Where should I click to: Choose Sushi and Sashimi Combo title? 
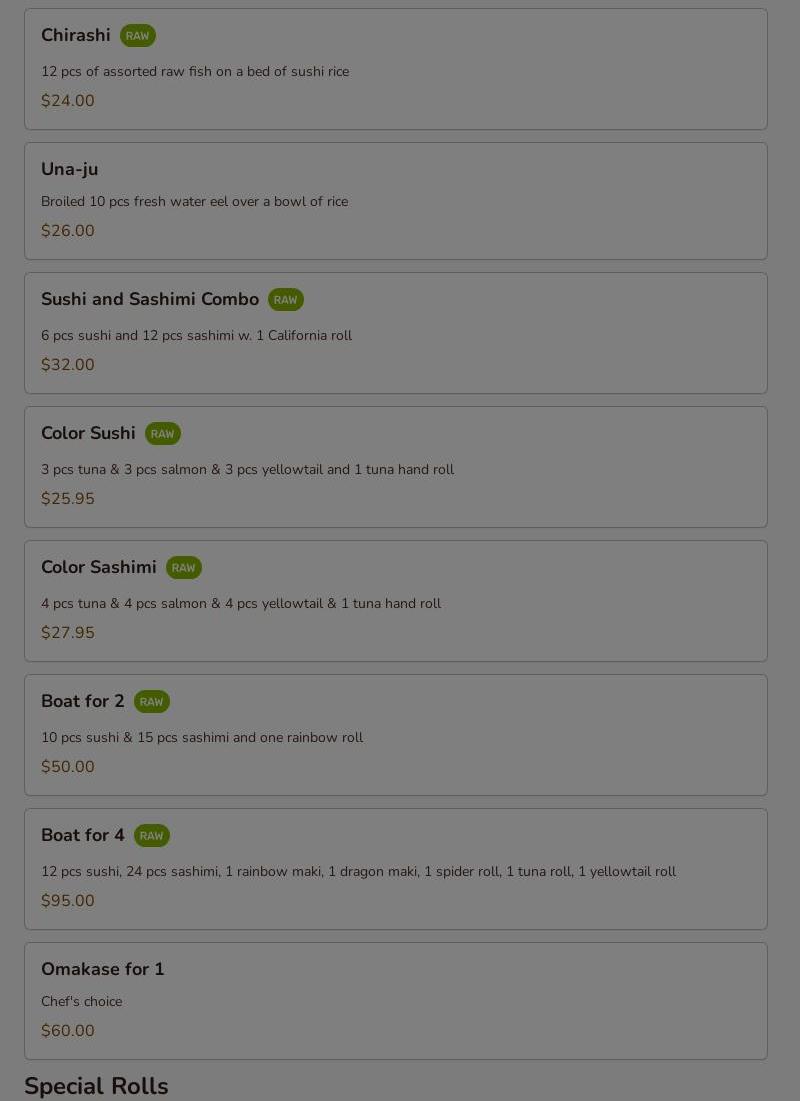point(150,299)
